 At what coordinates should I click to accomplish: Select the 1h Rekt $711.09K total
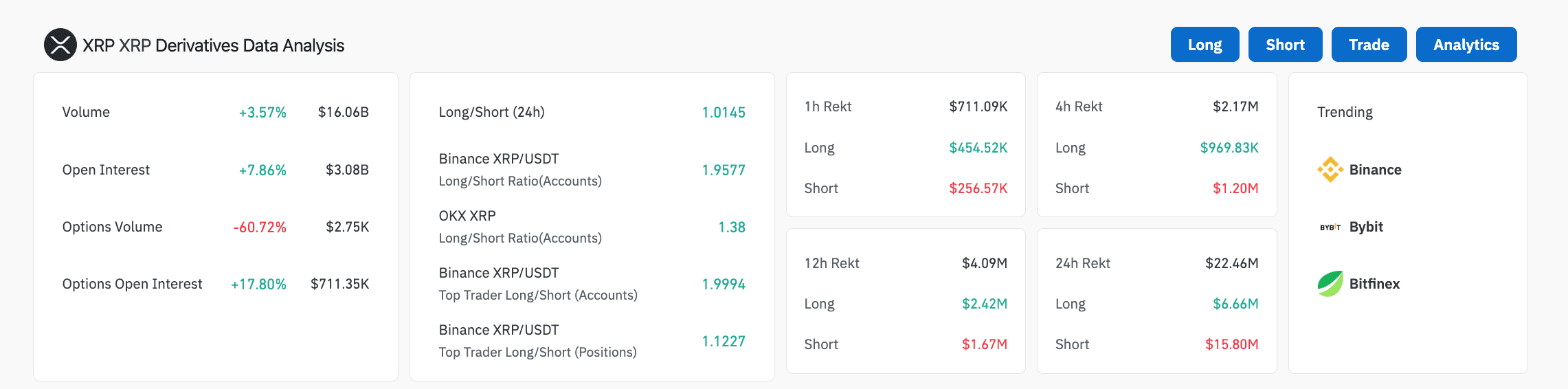click(978, 107)
